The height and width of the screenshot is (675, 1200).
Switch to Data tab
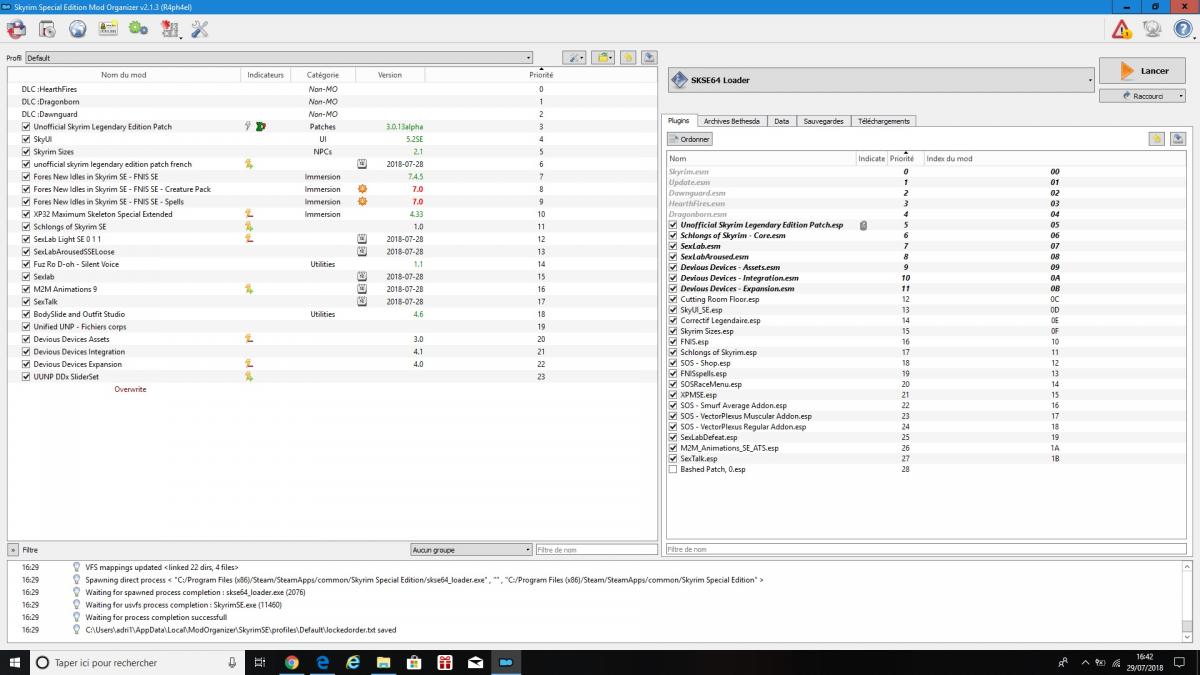[x=781, y=121]
